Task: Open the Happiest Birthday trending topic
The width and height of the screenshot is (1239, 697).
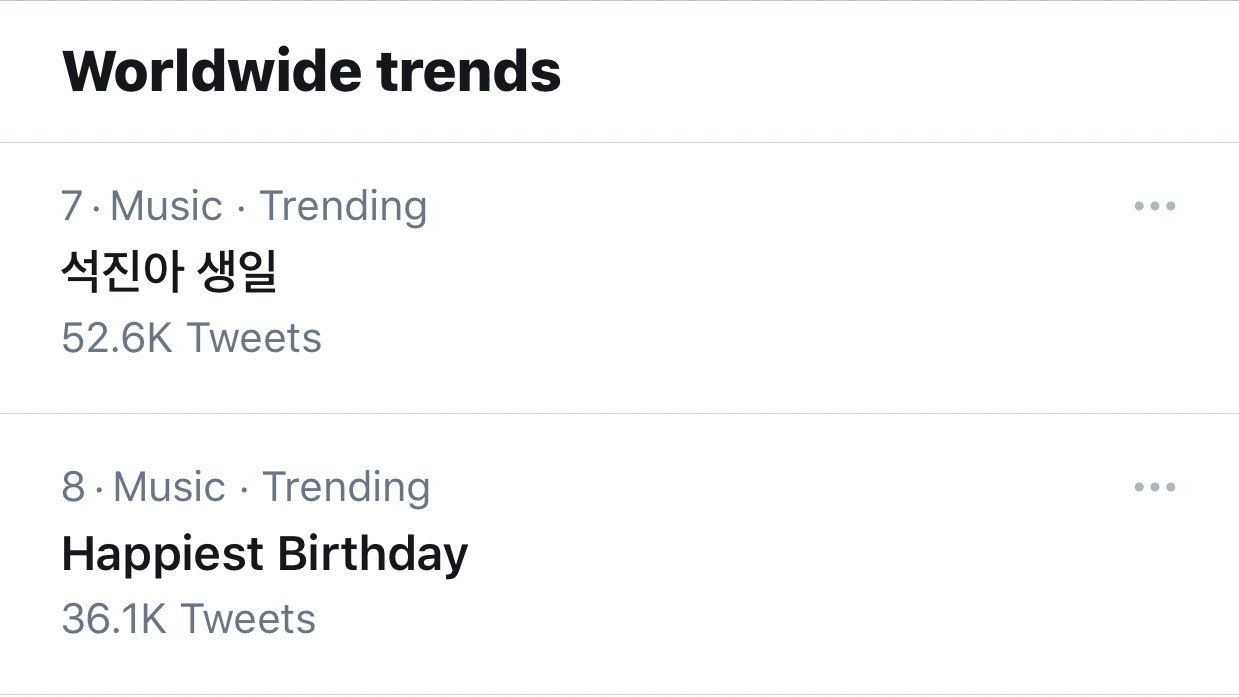Action: pyautogui.click(x=264, y=554)
